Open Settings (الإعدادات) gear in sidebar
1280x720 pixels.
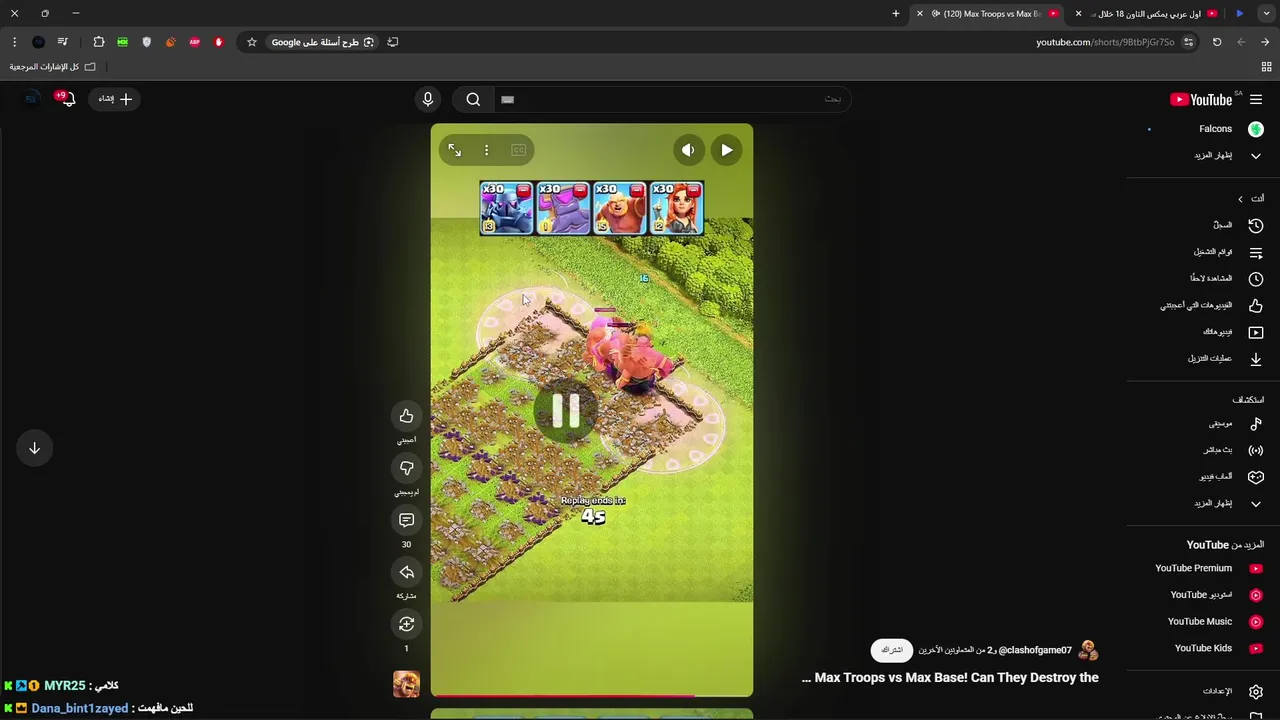tap(1256, 691)
